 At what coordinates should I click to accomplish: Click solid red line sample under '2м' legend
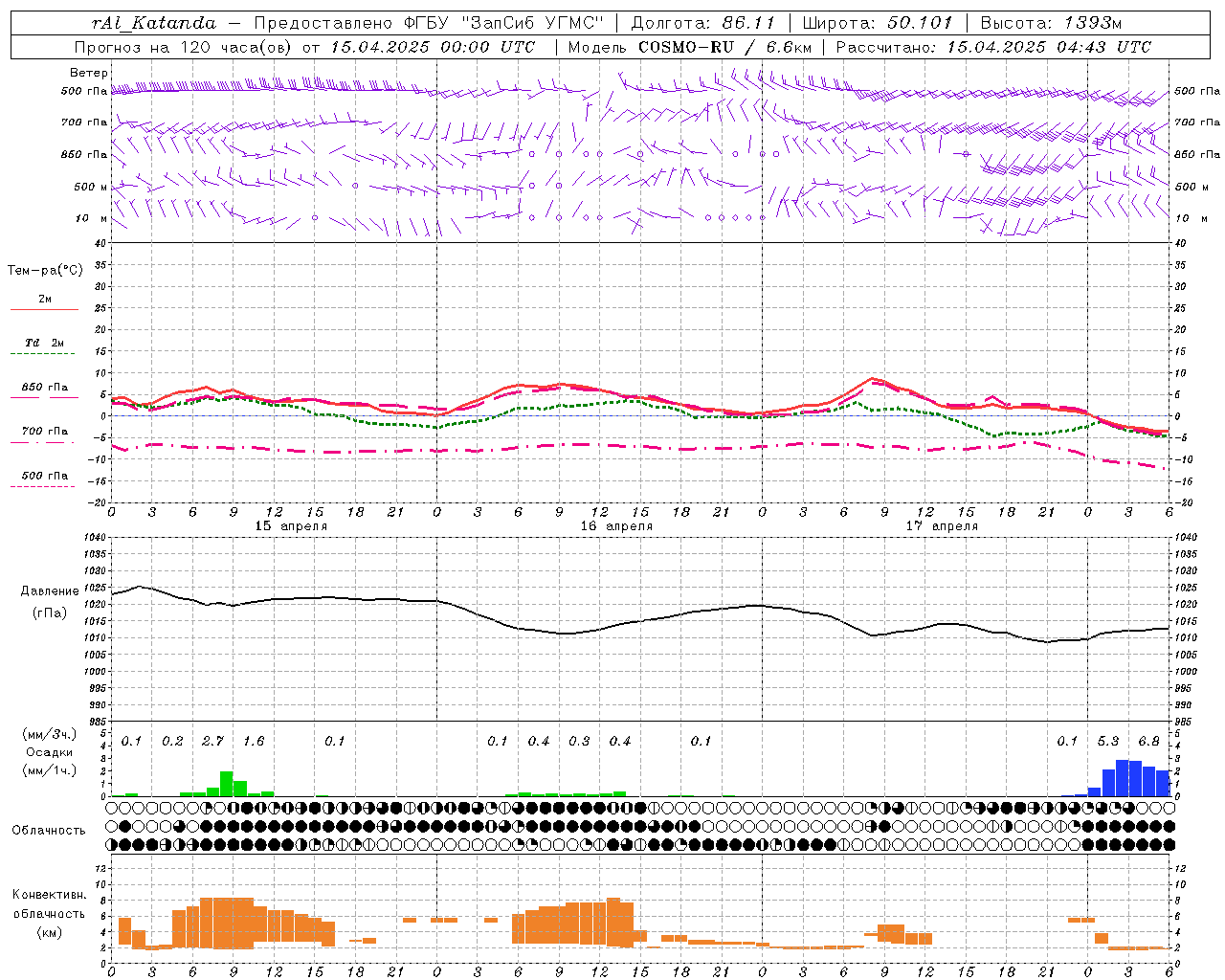point(44,309)
